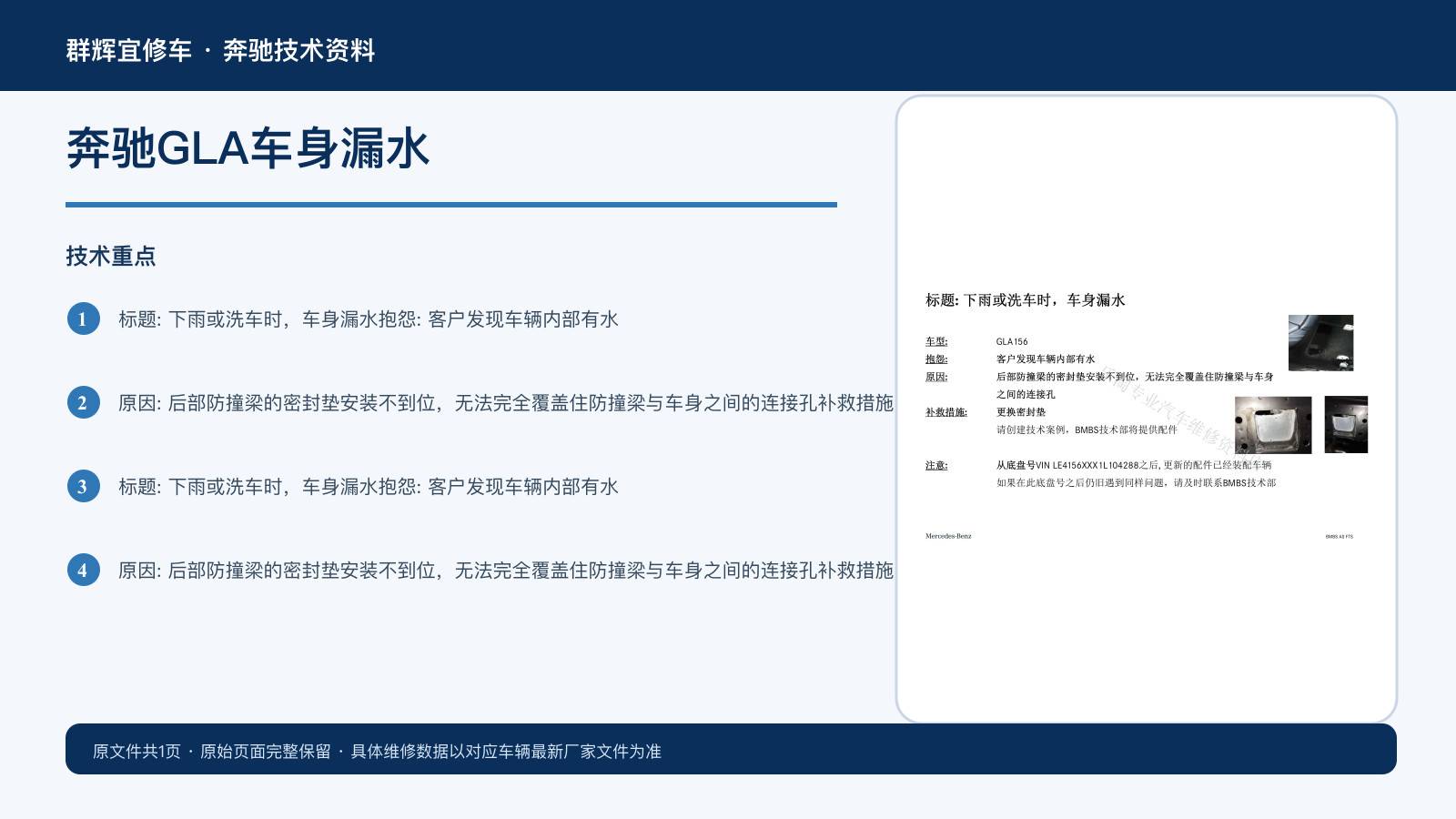Open the smaller gasket photo at the document's edge
The width and height of the screenshot is (1456, 819).
point(1346,425)
